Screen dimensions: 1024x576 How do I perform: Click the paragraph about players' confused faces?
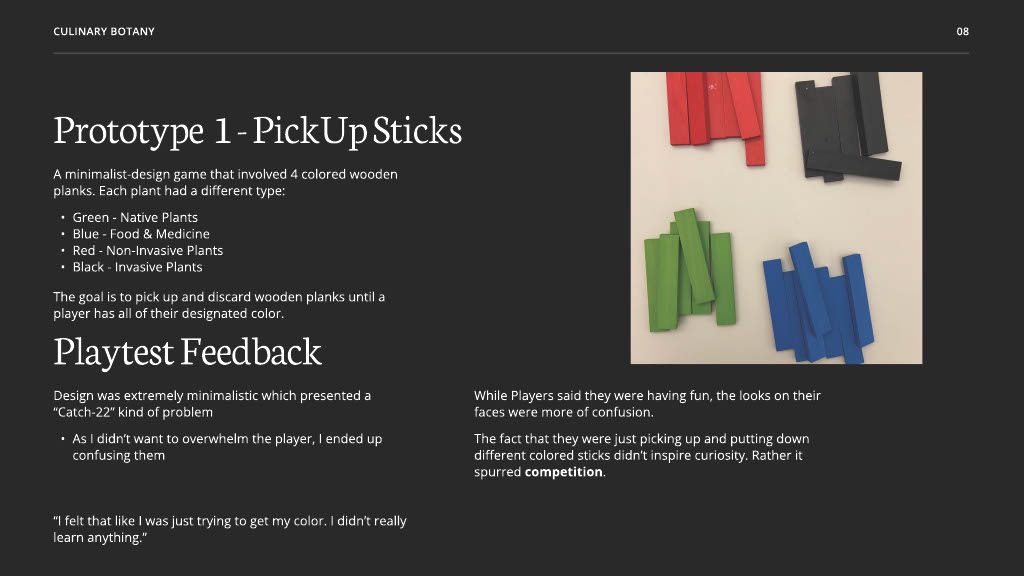tap(646, 404)
